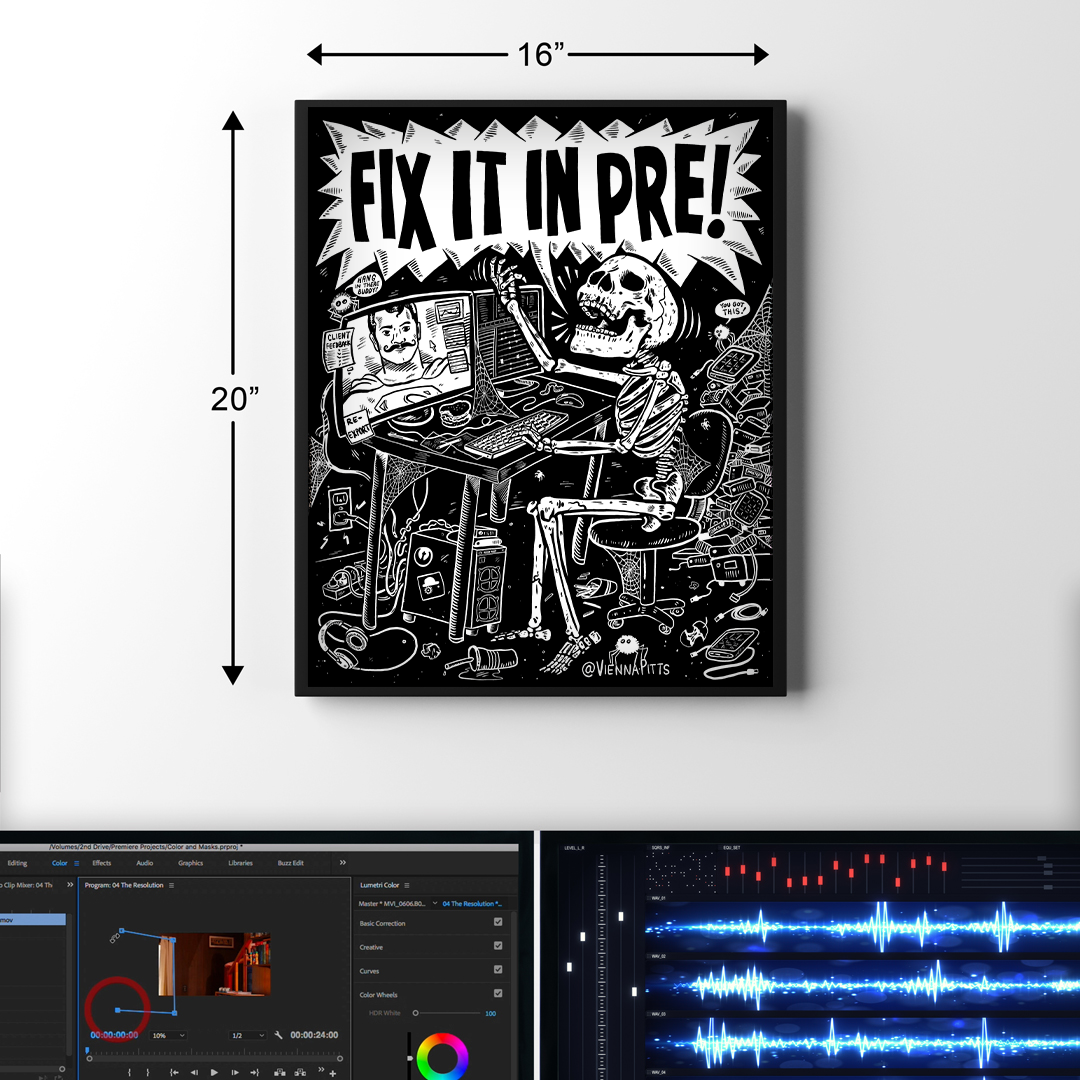
Task: Switch to the Effects workspace tab
Action: pyautogui.click(x=101, y=862)
